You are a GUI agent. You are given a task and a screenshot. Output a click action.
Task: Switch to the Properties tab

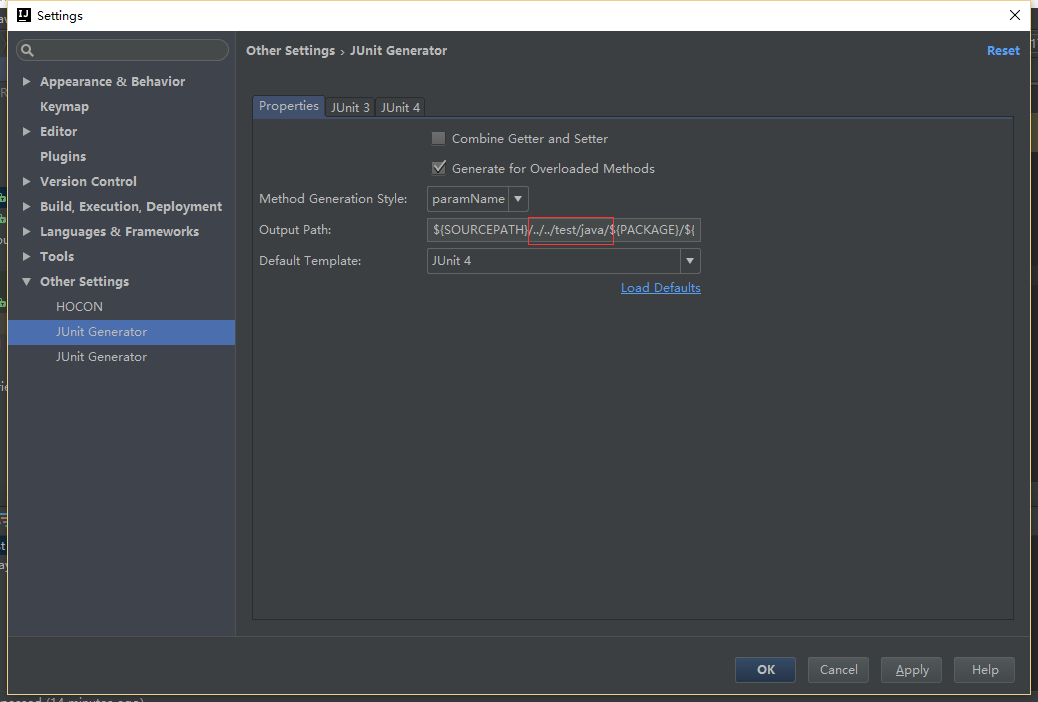click(x=289, y=106)
